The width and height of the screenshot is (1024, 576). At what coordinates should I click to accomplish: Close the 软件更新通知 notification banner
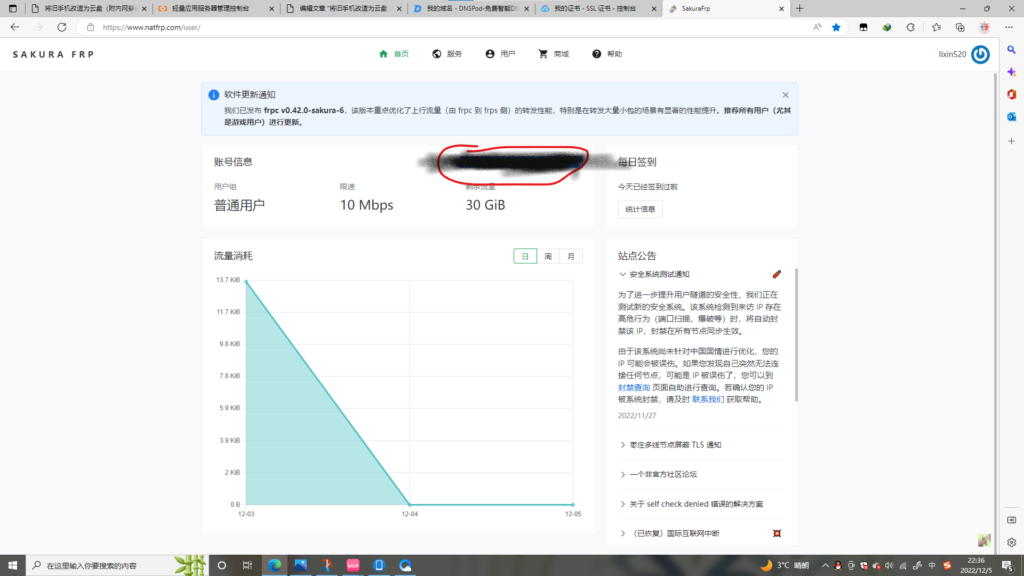(786, 95)
